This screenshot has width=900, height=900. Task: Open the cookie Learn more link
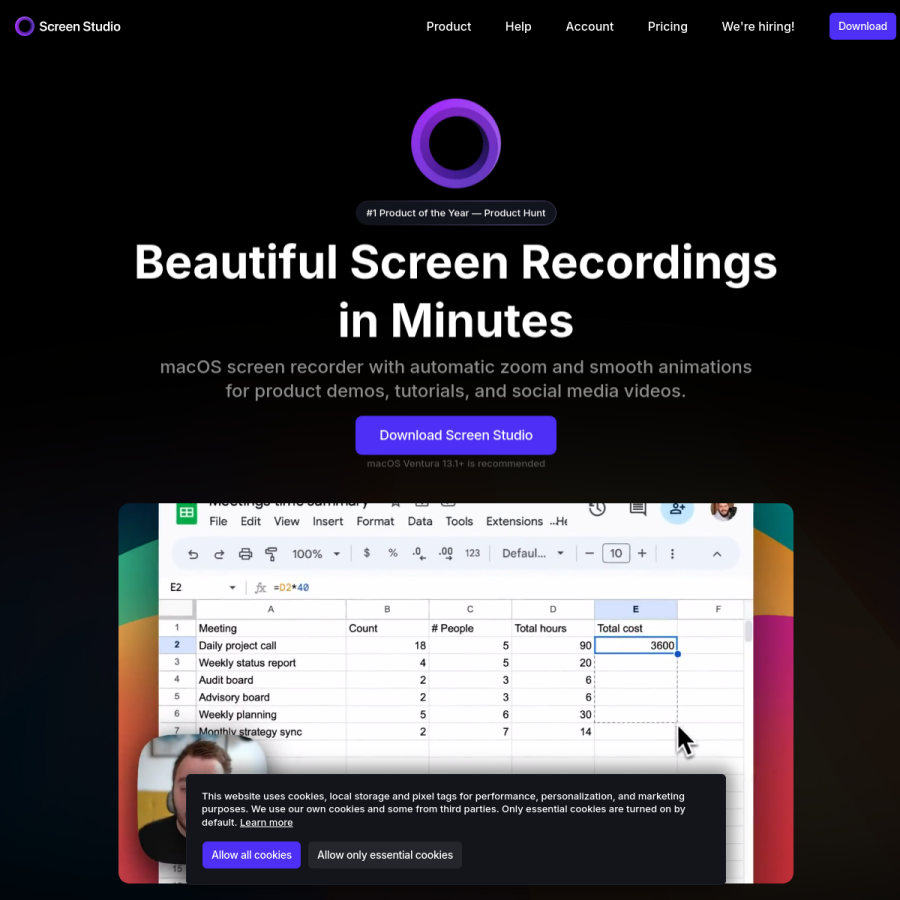(x=266, y=823)
